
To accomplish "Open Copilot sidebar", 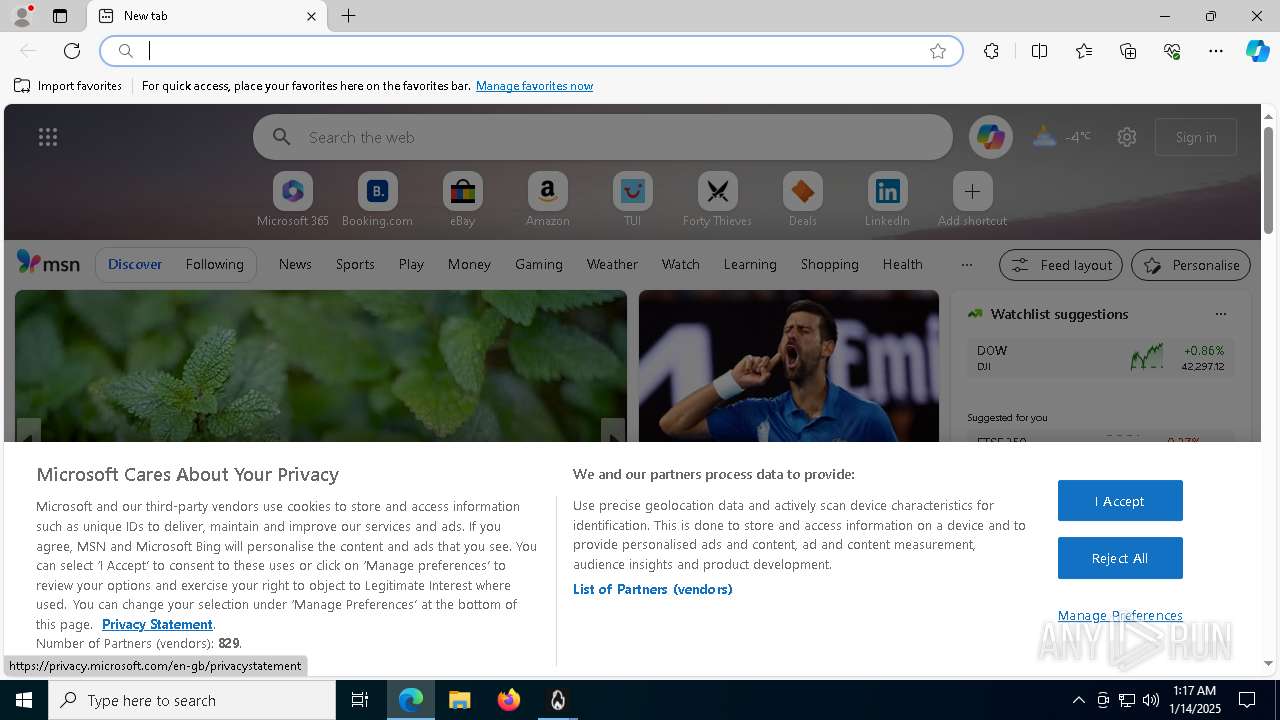I will pos(1257,51).
